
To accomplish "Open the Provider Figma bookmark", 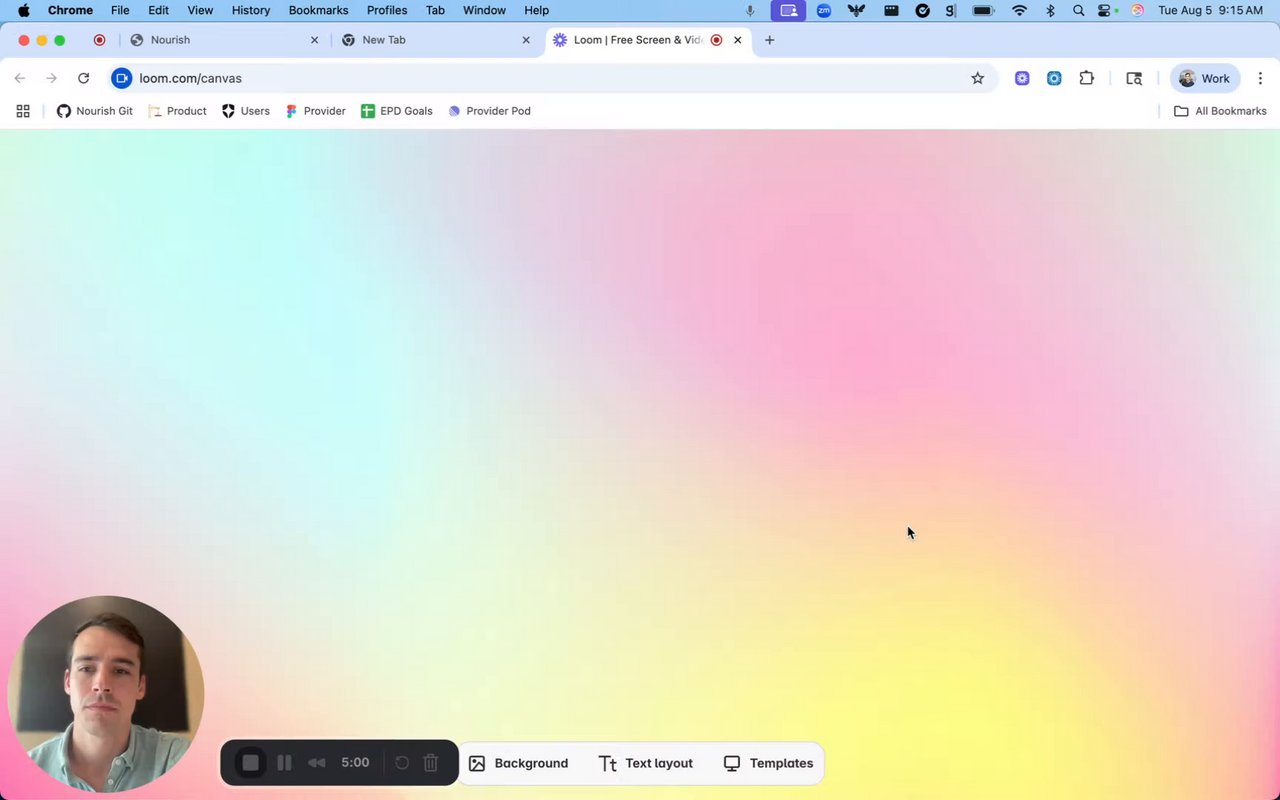I will 316,111.
